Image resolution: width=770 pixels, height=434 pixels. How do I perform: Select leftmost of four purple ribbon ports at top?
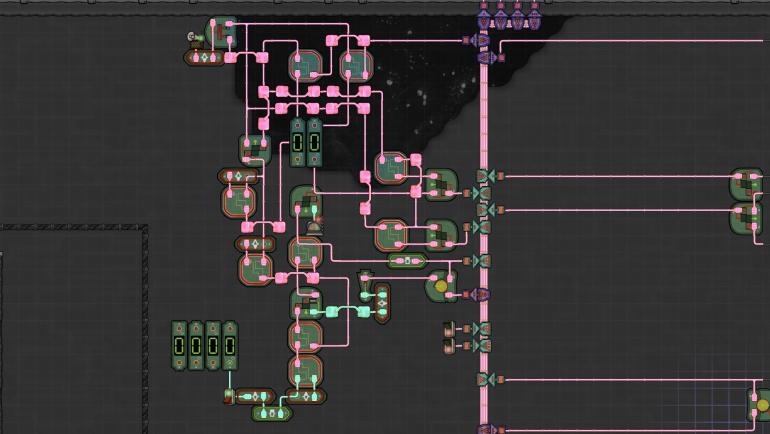[484, 20]
